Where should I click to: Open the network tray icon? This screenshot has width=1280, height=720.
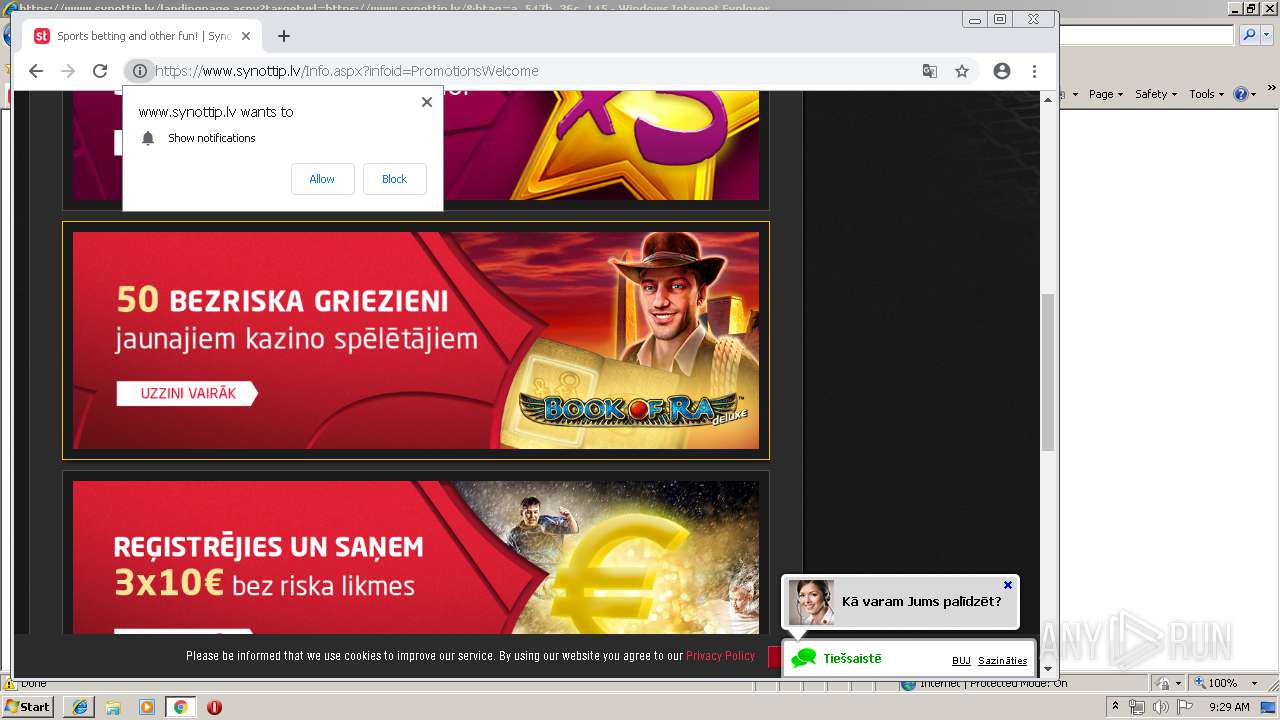(x=1137, y=707)
